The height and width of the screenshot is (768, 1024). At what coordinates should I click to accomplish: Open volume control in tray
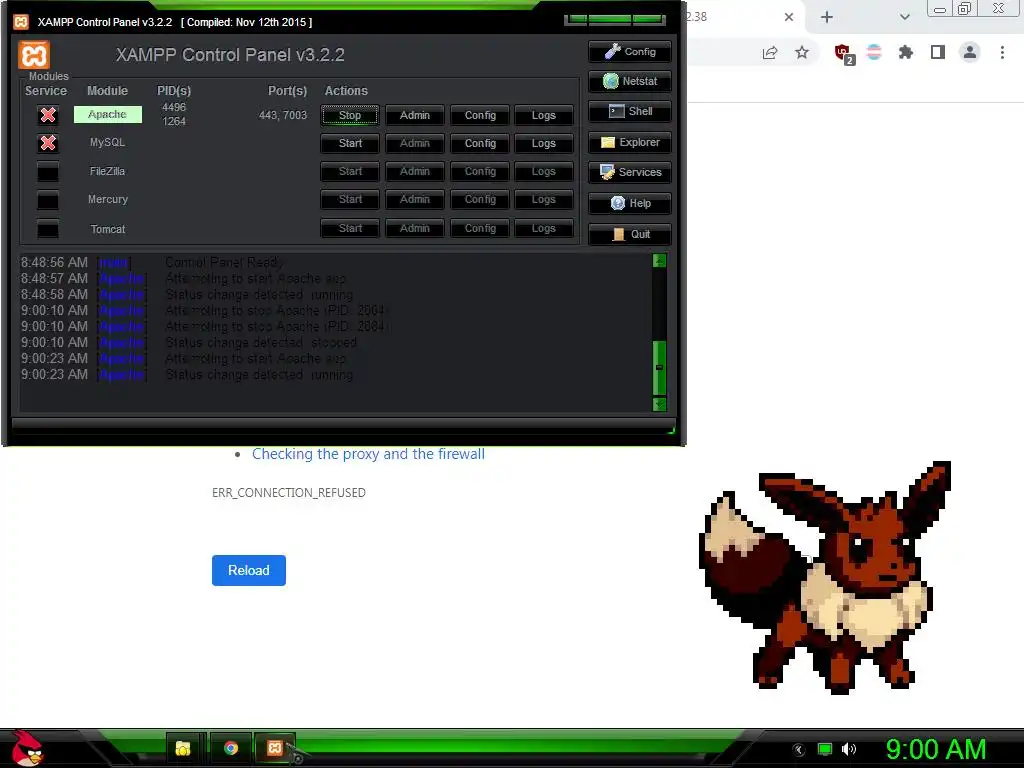coord(849,749)
